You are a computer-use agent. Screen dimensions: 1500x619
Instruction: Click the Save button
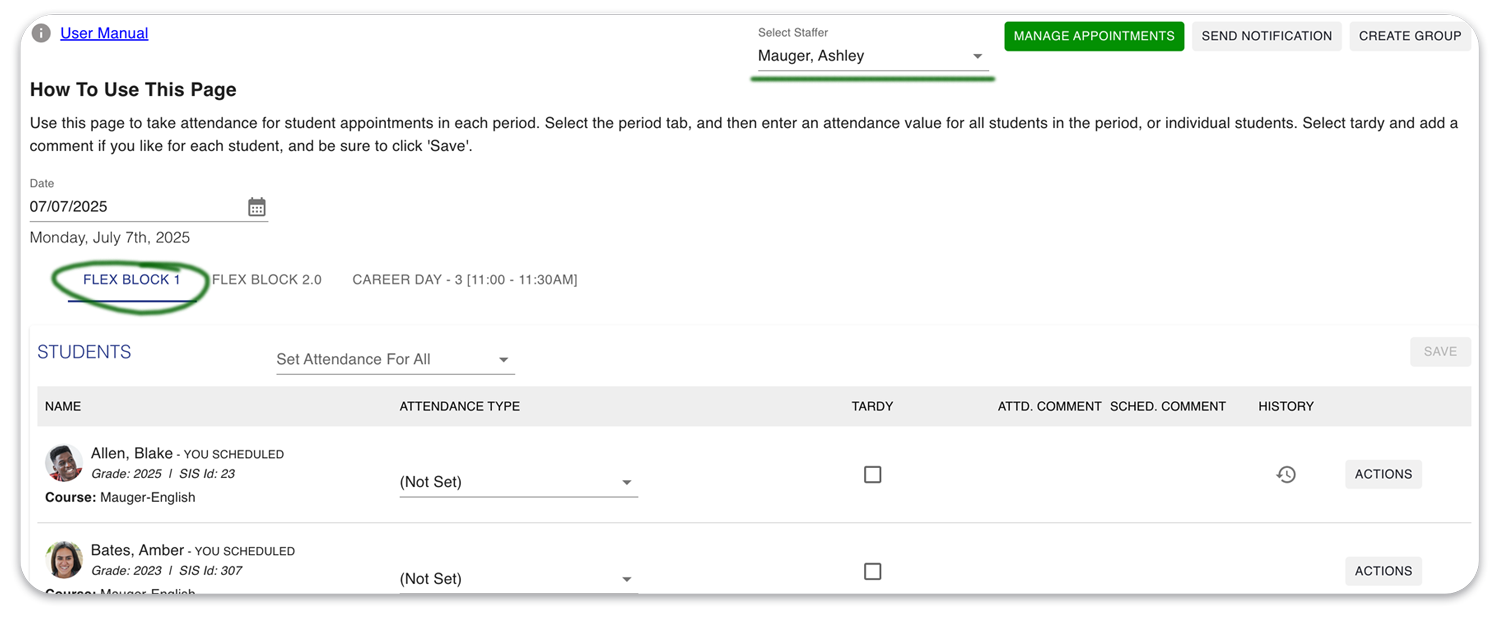pyautogui.click(x=1440, y=352)
